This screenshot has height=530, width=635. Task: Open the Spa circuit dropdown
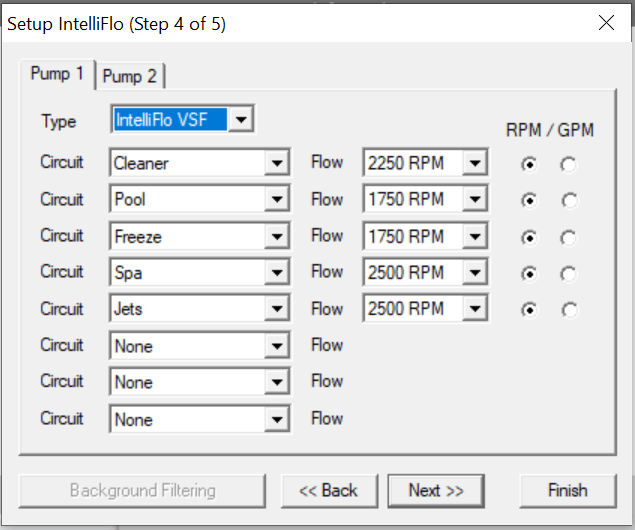click(200, 272)
